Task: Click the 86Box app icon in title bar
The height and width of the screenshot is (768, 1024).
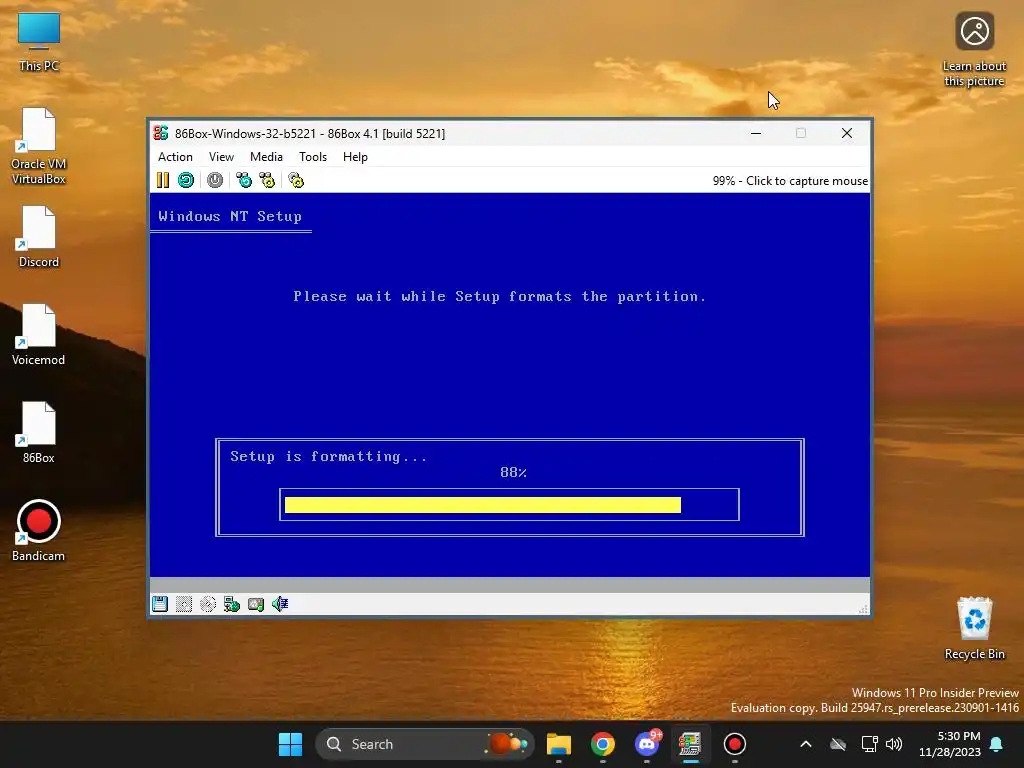Action: coord(161,133)
